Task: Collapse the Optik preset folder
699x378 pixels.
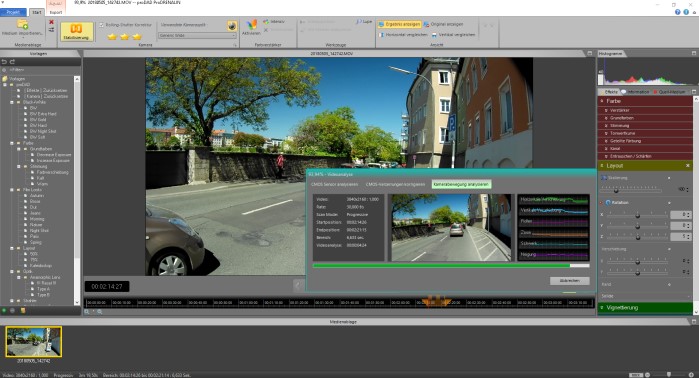Action: 12,271
